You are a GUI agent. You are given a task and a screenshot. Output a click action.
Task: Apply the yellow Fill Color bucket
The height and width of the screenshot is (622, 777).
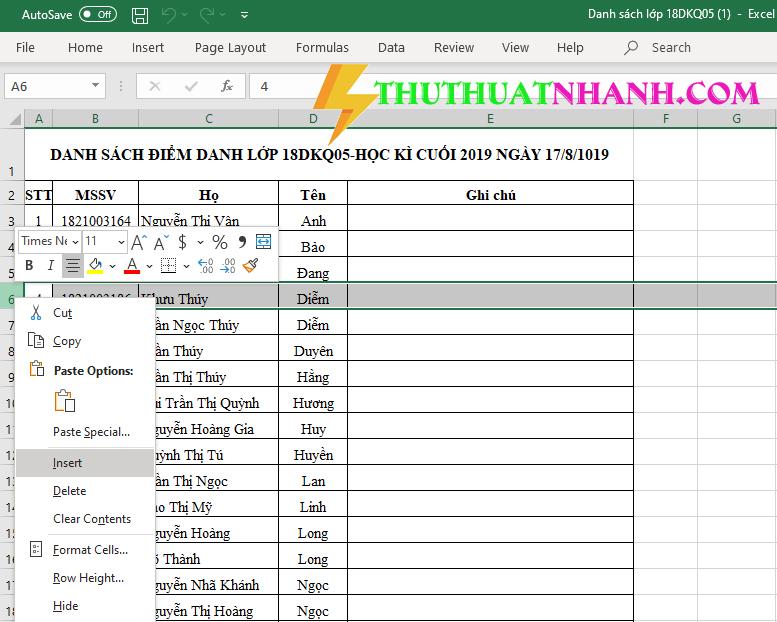95,266
